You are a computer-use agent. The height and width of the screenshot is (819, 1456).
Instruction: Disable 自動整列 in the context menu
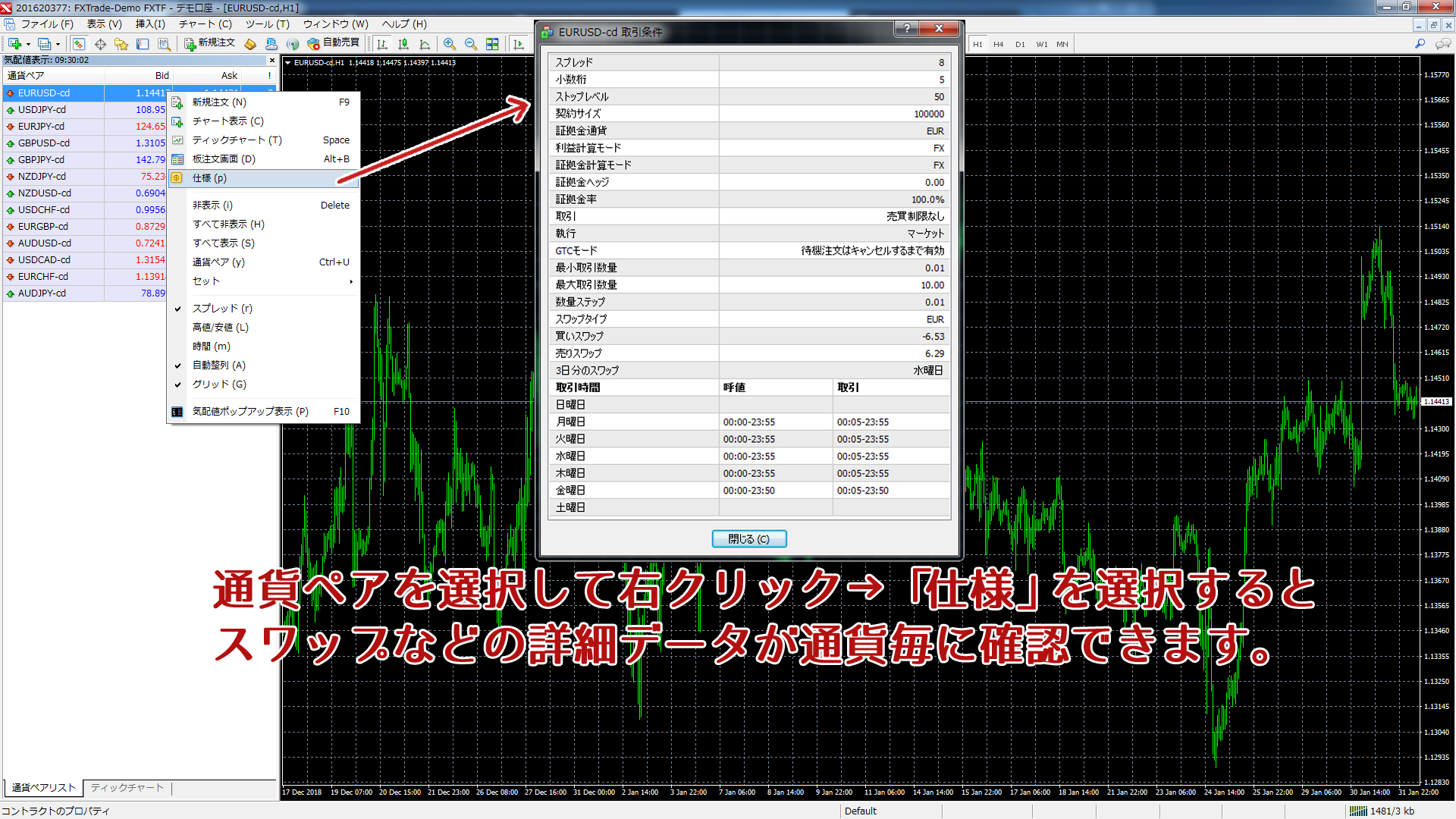tap(220, 365)
